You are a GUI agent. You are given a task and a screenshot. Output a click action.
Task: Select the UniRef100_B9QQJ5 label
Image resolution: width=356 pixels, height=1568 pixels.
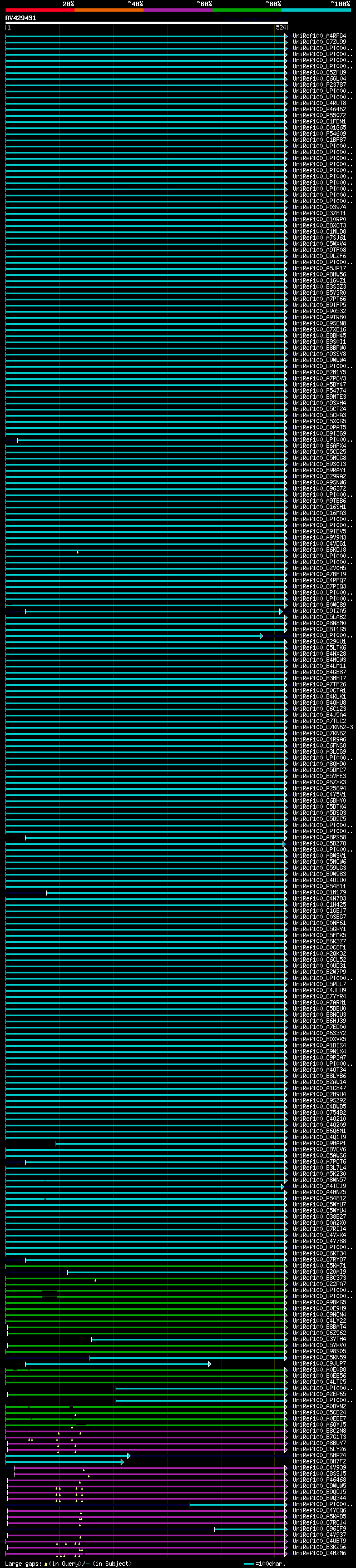tap(319, 1492)
